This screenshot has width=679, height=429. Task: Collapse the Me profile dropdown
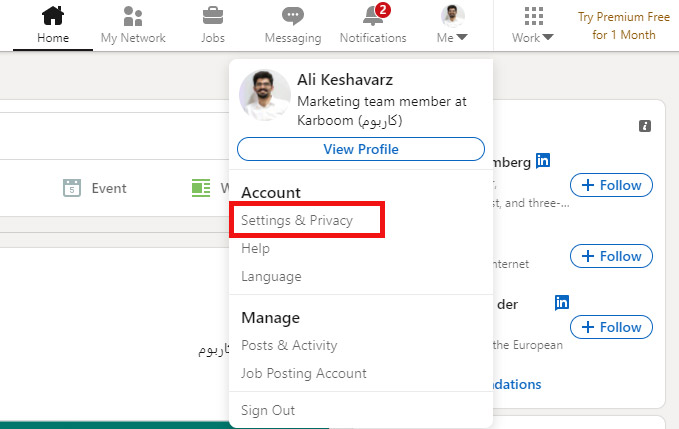click(x=452, y=24)
